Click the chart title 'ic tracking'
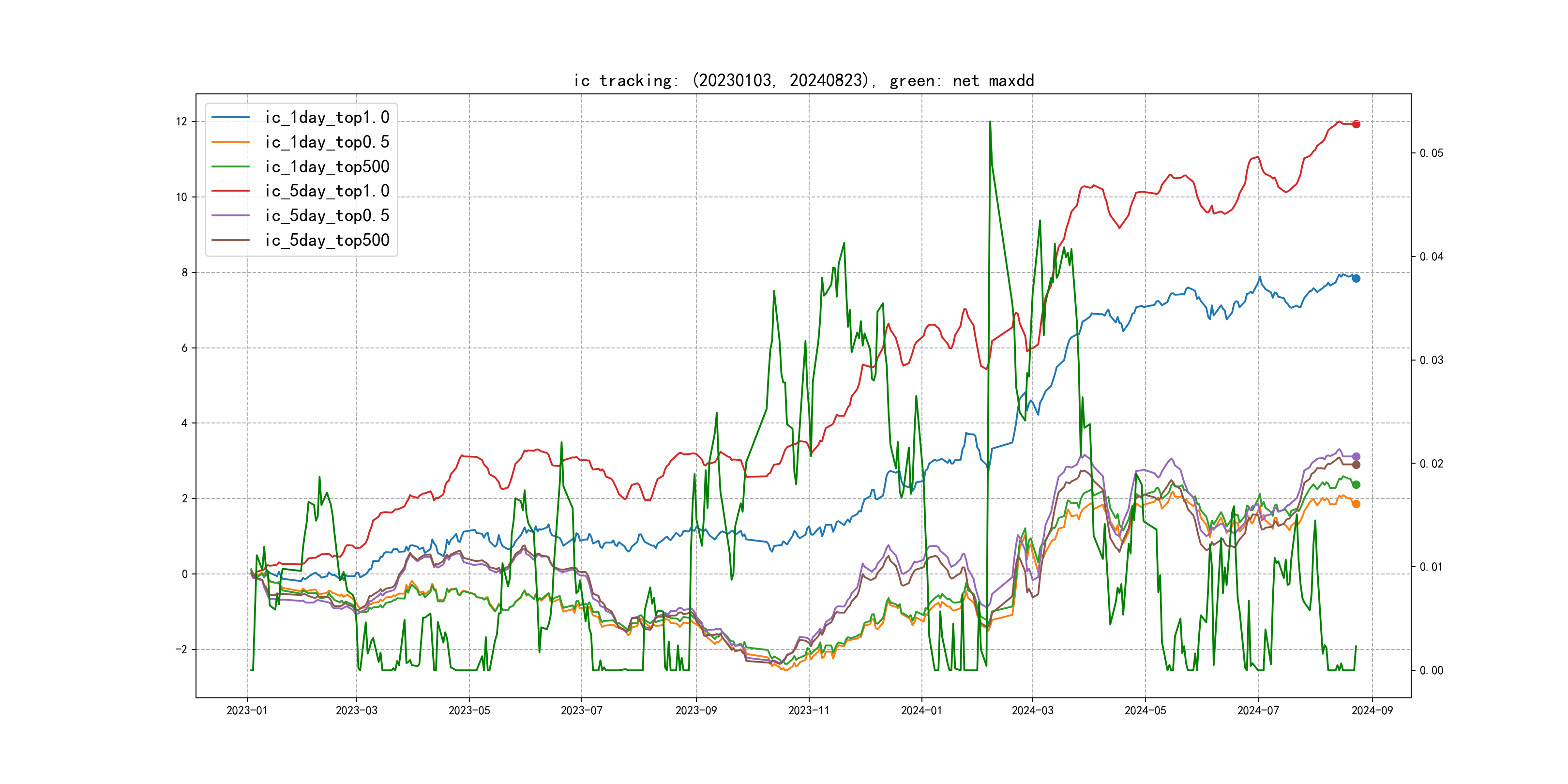Image resolution: width=1568 pixels, height=784 pixels. click(803, 81)
